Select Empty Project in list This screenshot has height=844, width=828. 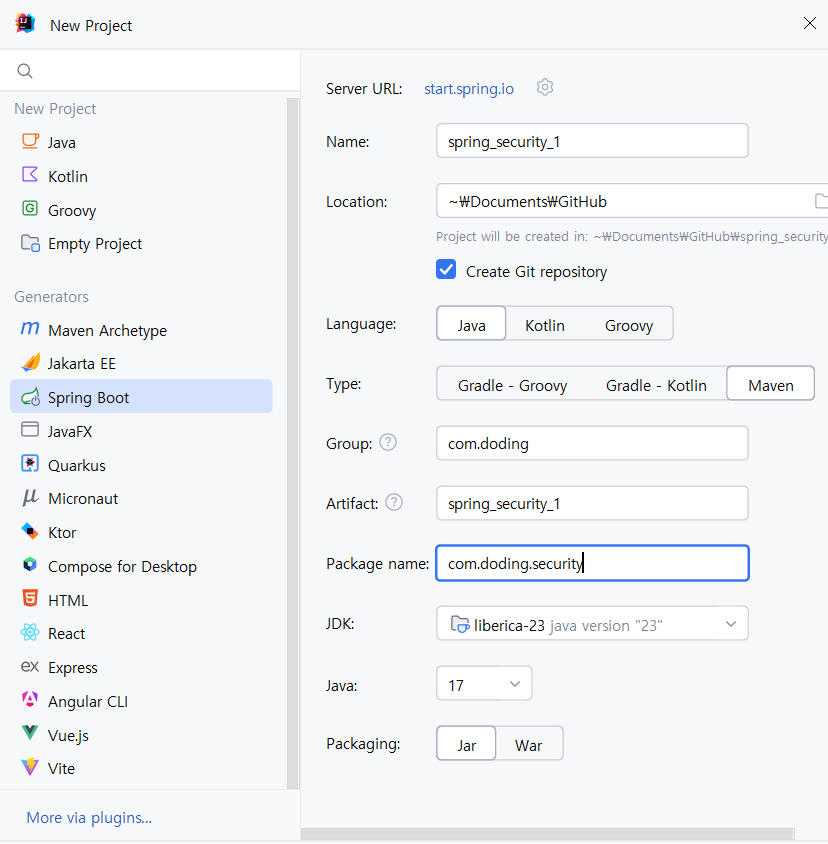pyautogui.click(x=141, y=243)
